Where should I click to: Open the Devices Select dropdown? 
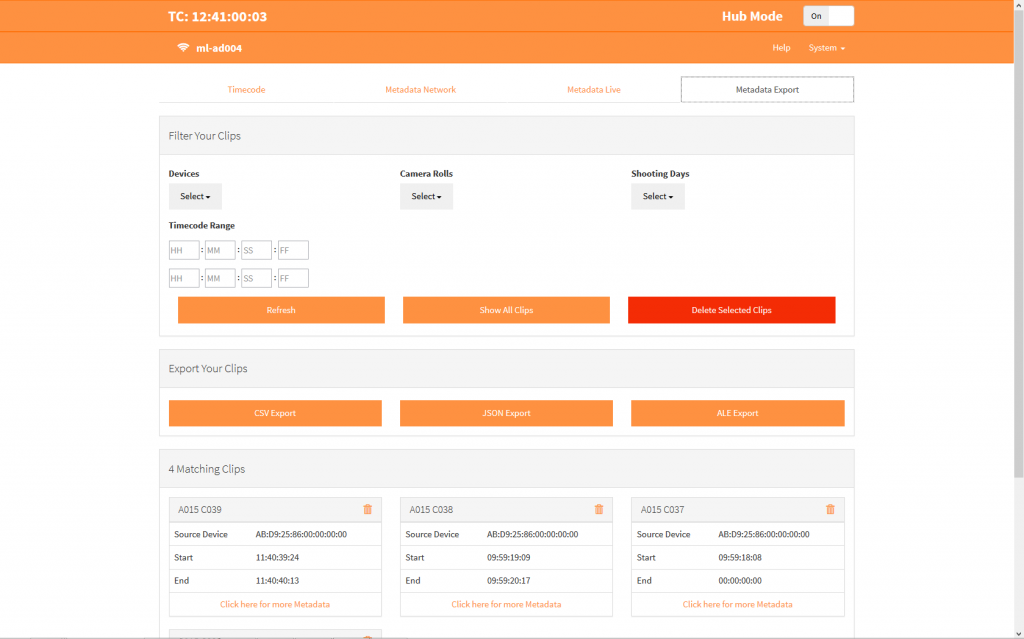(195, 196)
